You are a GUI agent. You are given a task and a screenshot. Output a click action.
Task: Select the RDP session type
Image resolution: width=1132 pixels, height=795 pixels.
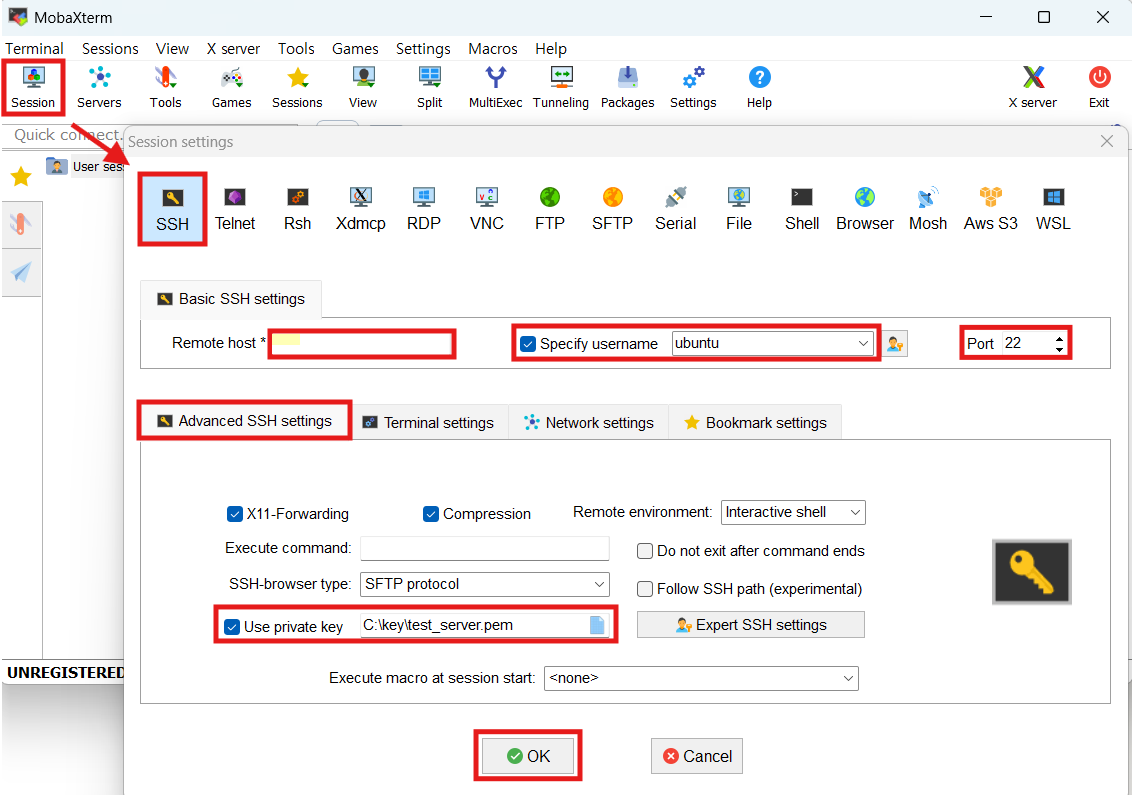[x=424, y=209]
